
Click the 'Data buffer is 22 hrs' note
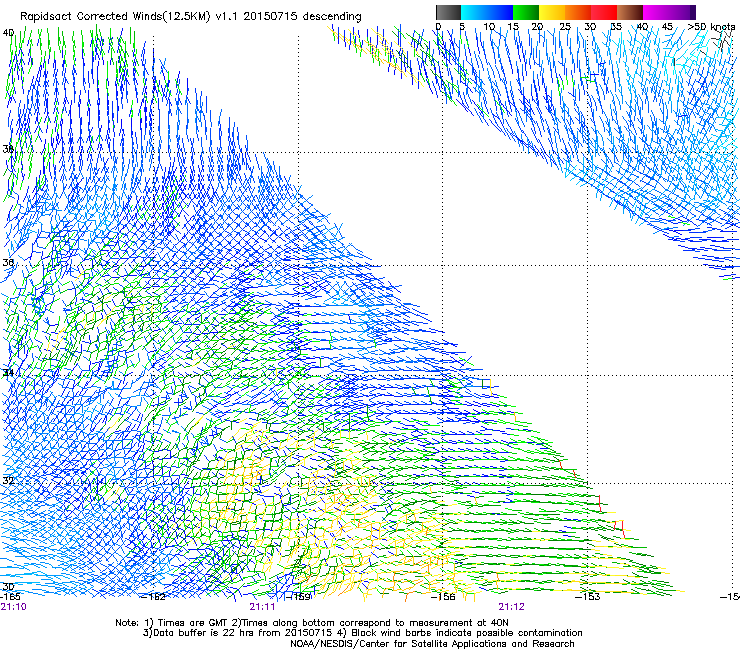pyautogui.click(x=362, y=633)
